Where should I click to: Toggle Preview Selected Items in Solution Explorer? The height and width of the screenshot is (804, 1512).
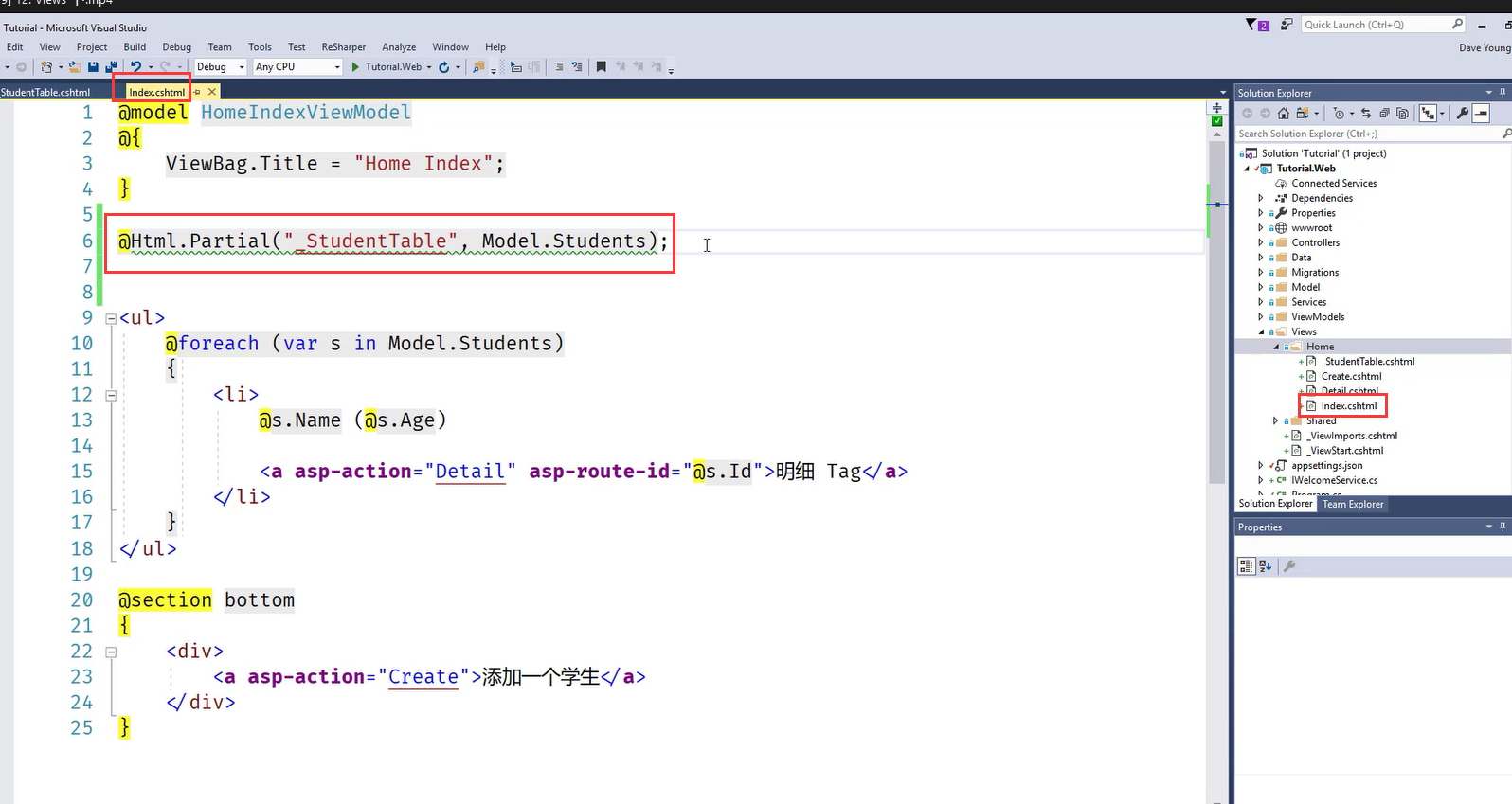click(x=1481, y=113)
